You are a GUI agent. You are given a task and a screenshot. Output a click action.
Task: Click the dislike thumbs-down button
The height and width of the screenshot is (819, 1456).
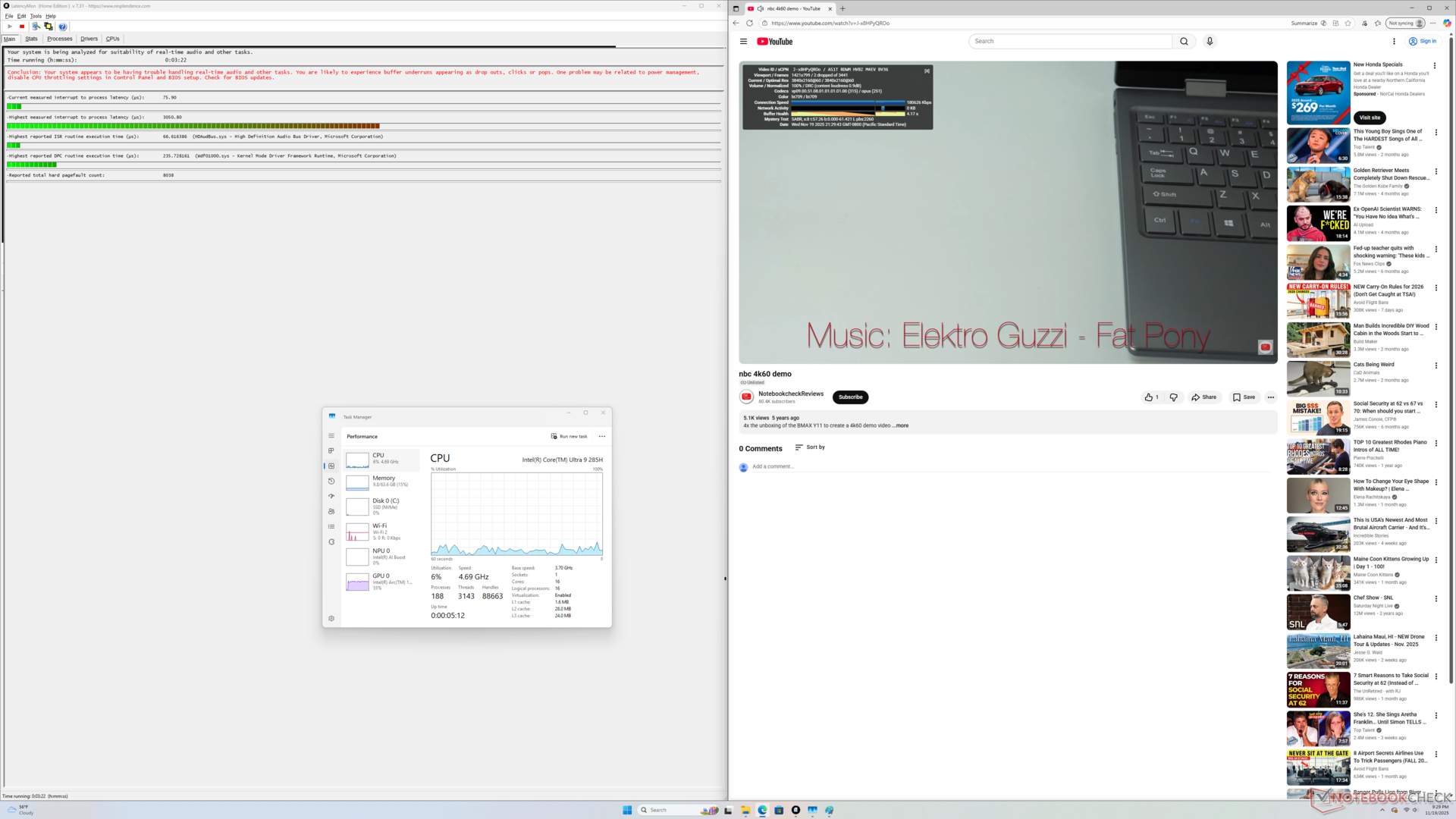click(x=1173, y=397)
